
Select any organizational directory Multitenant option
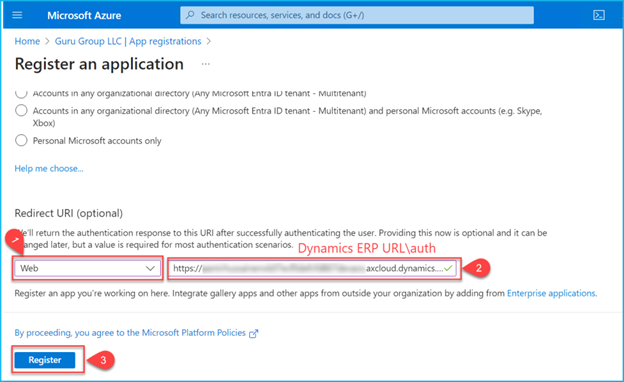(x=21, y=94)
